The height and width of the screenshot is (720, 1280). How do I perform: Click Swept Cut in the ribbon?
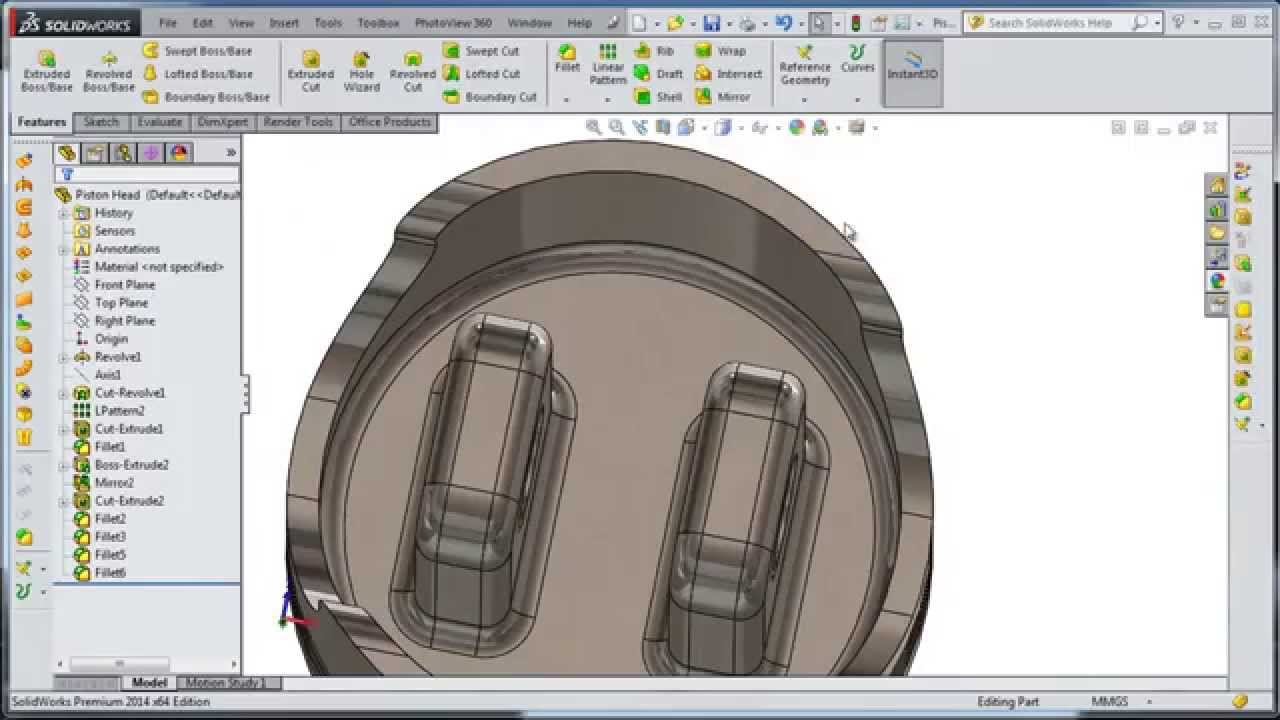pyautogui.click(x=481, y=51)
